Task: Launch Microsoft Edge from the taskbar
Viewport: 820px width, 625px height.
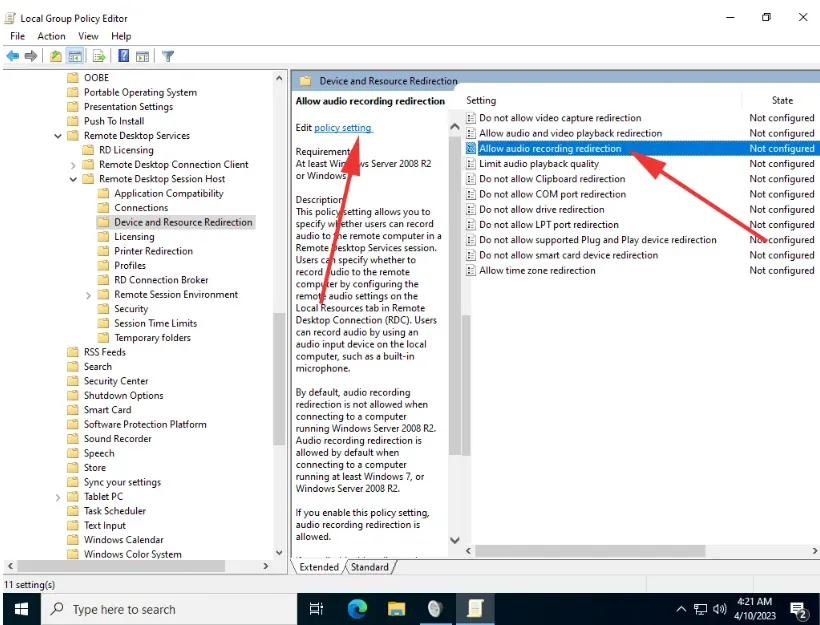Action: pyautogui.click(x=357, y=609)
